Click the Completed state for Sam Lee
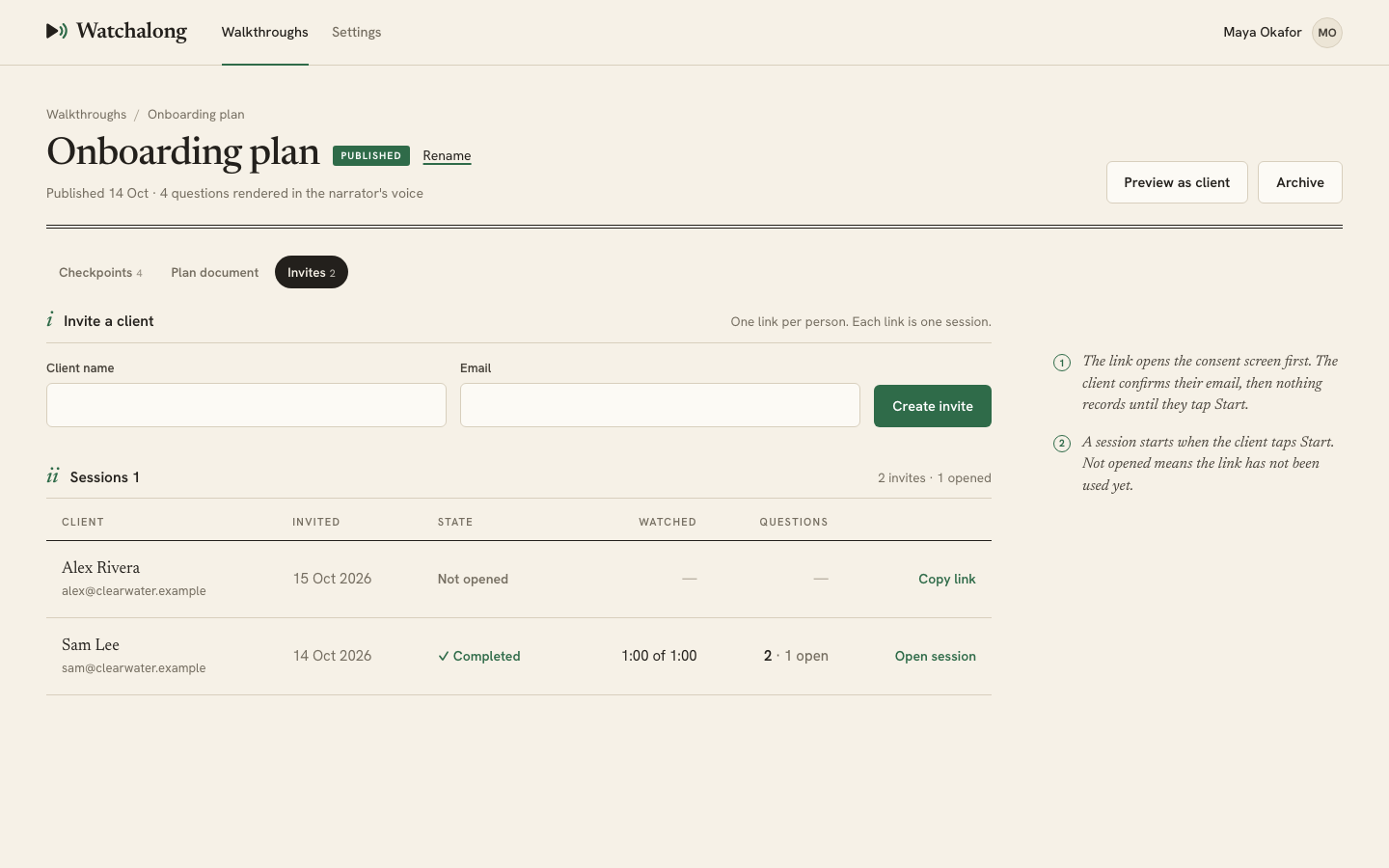The width and height of the screenshot is (1389, 868). 479,656
